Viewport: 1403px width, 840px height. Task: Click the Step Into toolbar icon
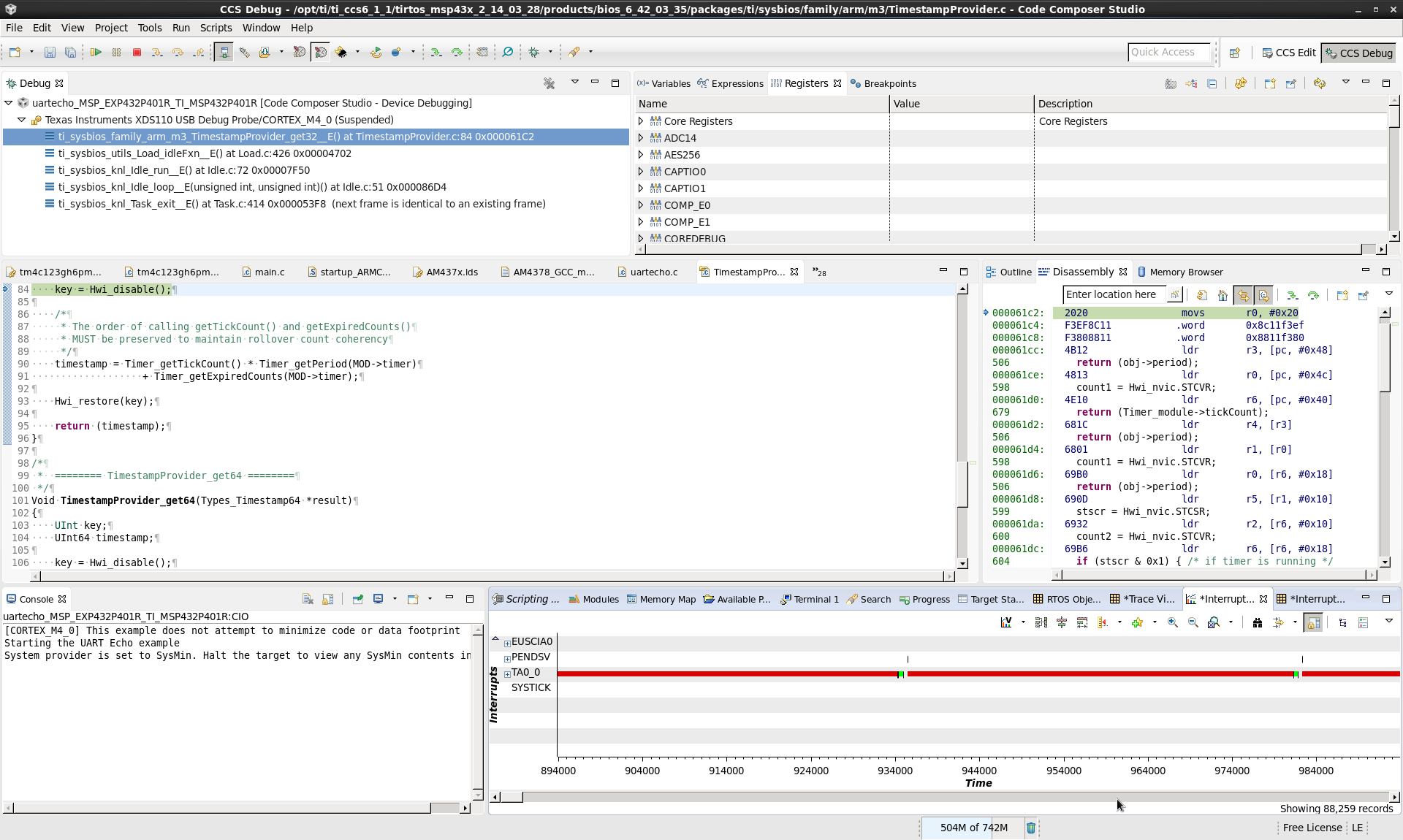pos(157,52)
